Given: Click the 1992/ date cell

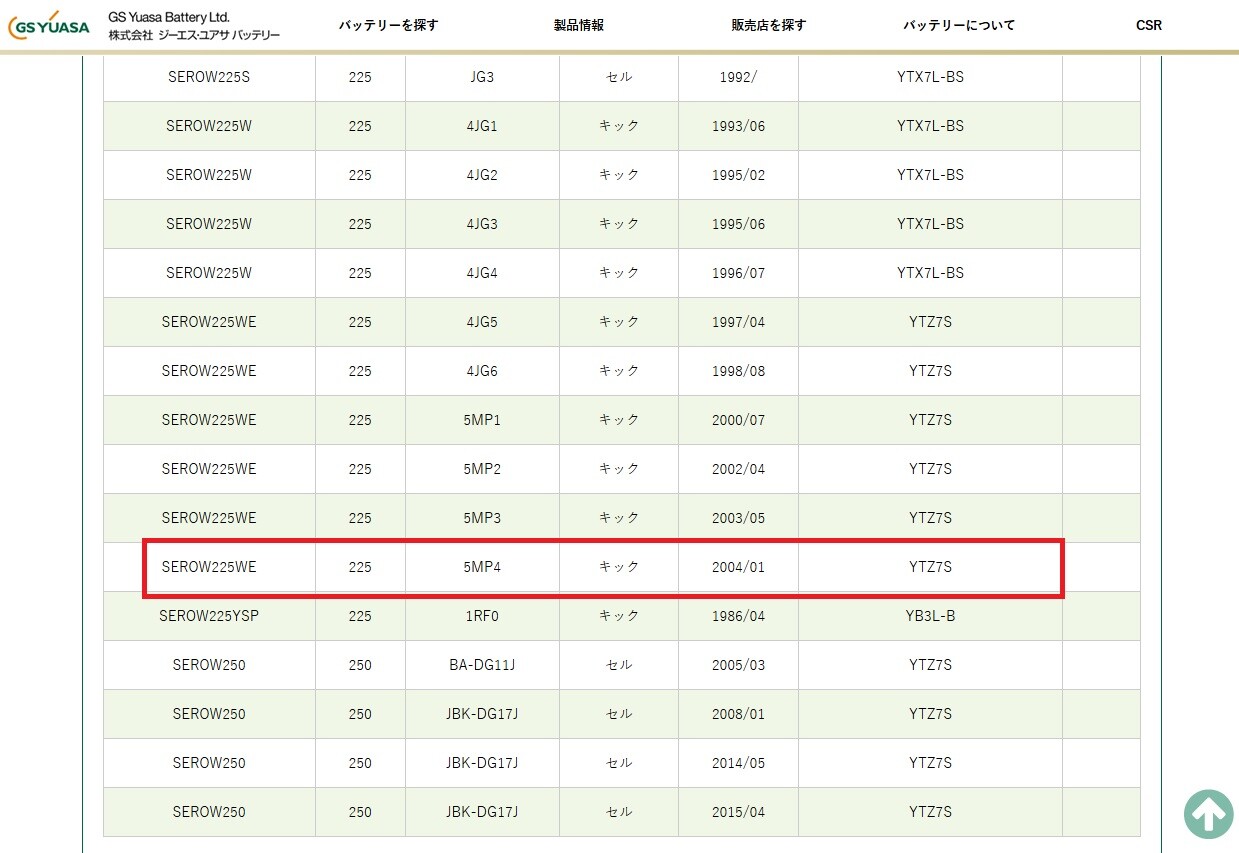Looking at the screenshot, I should (738, 77).
